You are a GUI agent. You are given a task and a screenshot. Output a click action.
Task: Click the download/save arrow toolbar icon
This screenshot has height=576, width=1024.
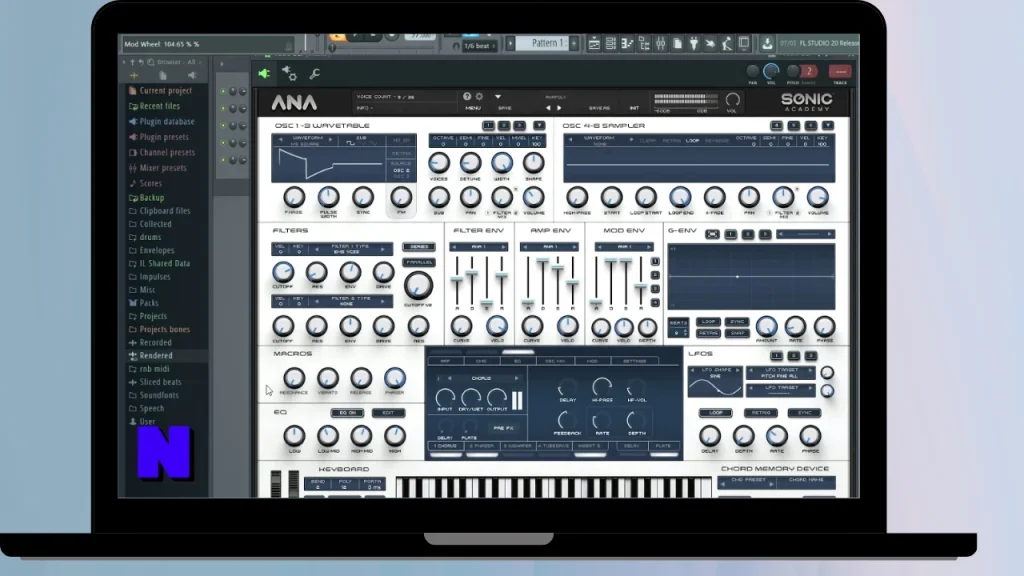[767, 44]
